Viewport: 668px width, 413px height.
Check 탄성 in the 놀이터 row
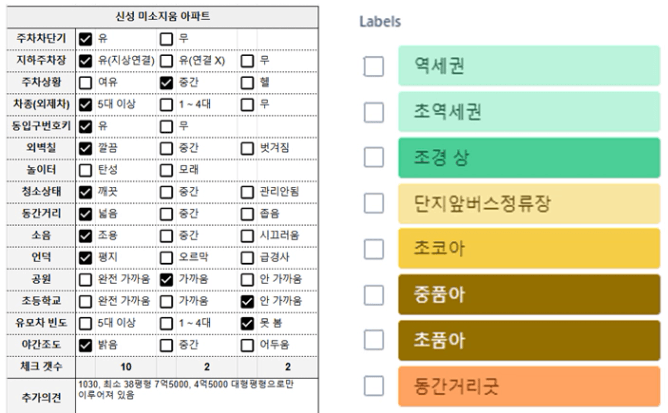(x=85, y=170)
